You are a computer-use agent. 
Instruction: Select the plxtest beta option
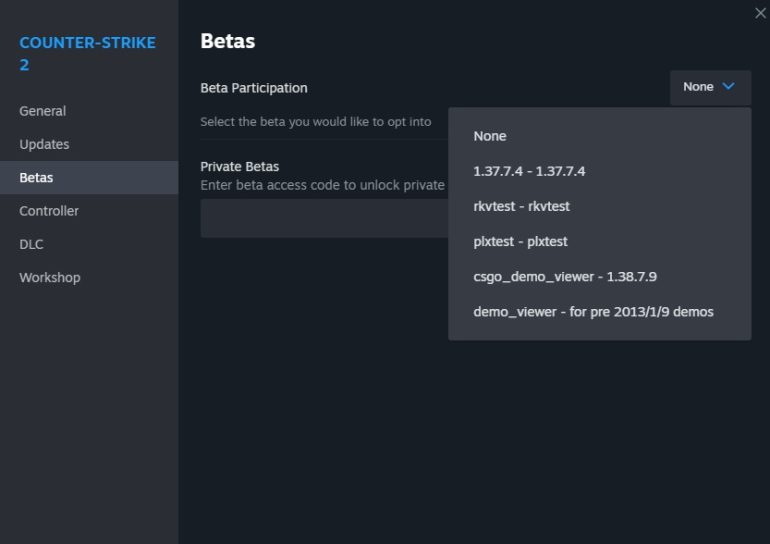click(520, 241)
